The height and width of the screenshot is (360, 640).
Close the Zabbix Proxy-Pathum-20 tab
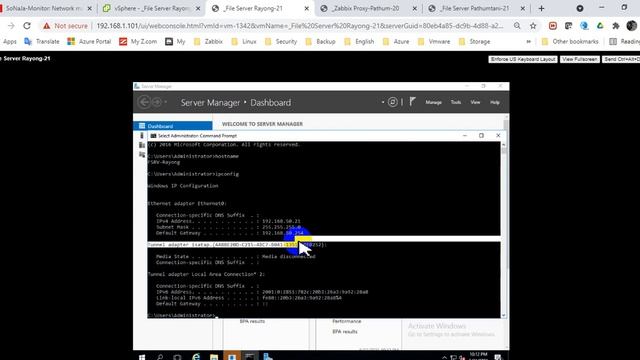(414, 8)
